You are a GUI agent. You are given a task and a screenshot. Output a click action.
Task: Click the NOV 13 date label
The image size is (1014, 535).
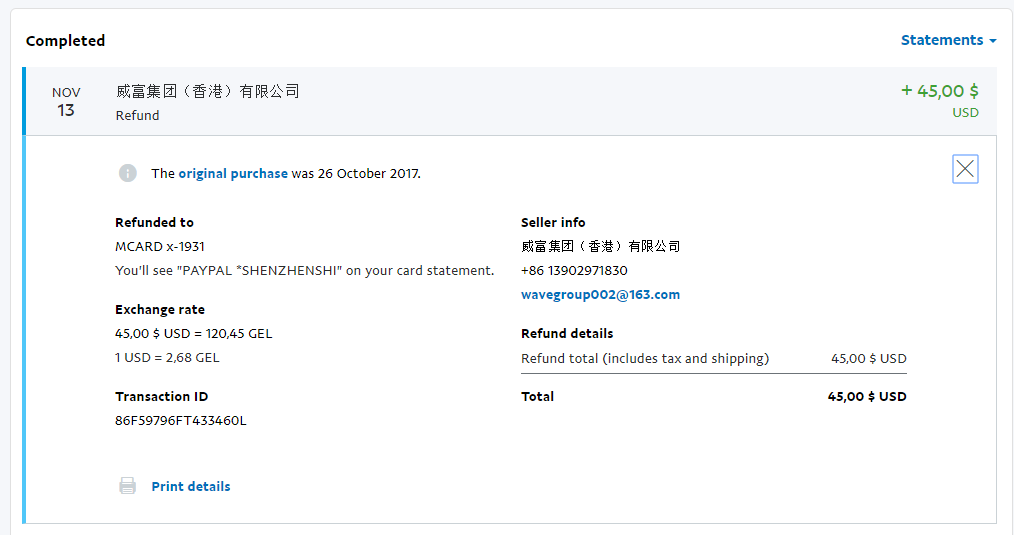[66, 102]
